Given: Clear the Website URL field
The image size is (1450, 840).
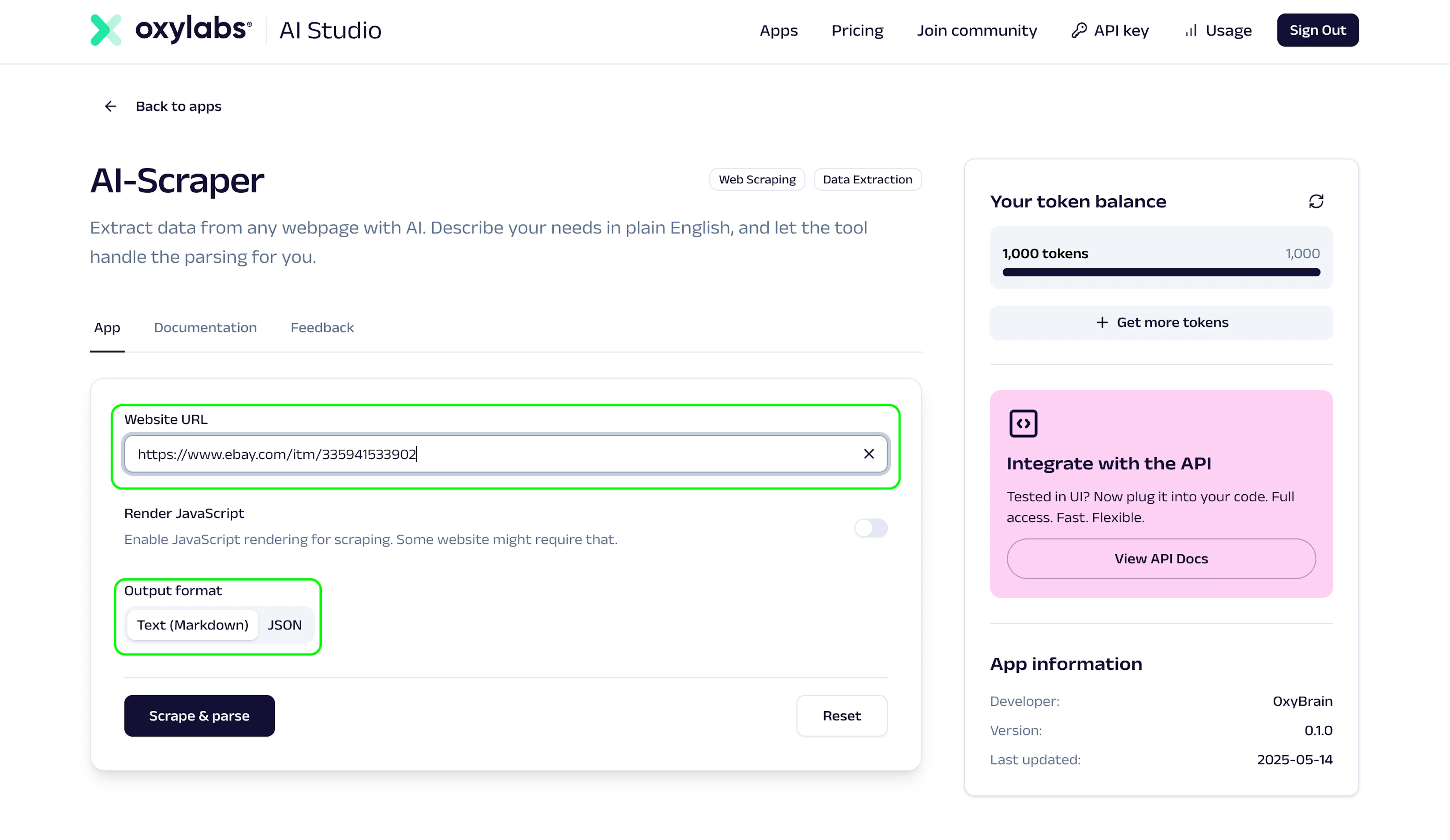Looking at the screenshot, I should click(x=868, y=454).
